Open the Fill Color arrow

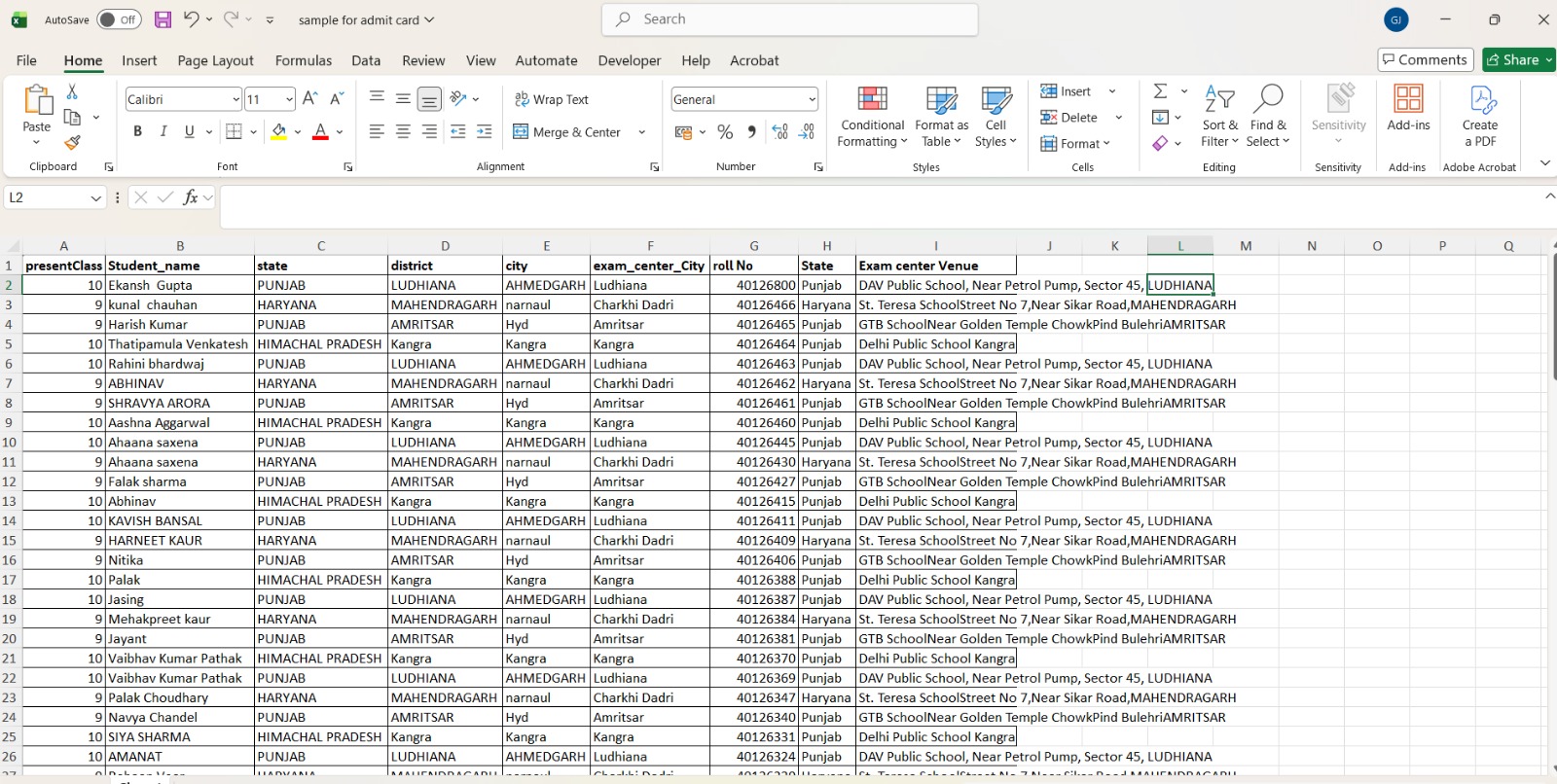tap(298, 132)
